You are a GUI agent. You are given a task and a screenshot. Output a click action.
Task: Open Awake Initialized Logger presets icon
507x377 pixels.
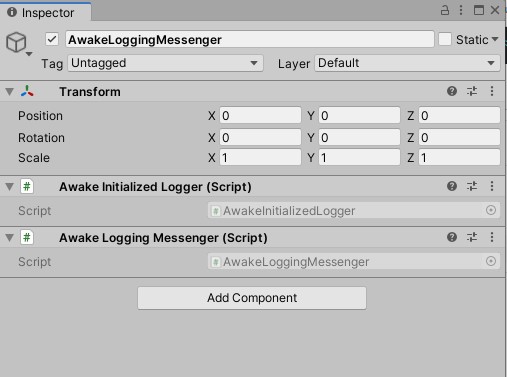click(x=472, y=186)
